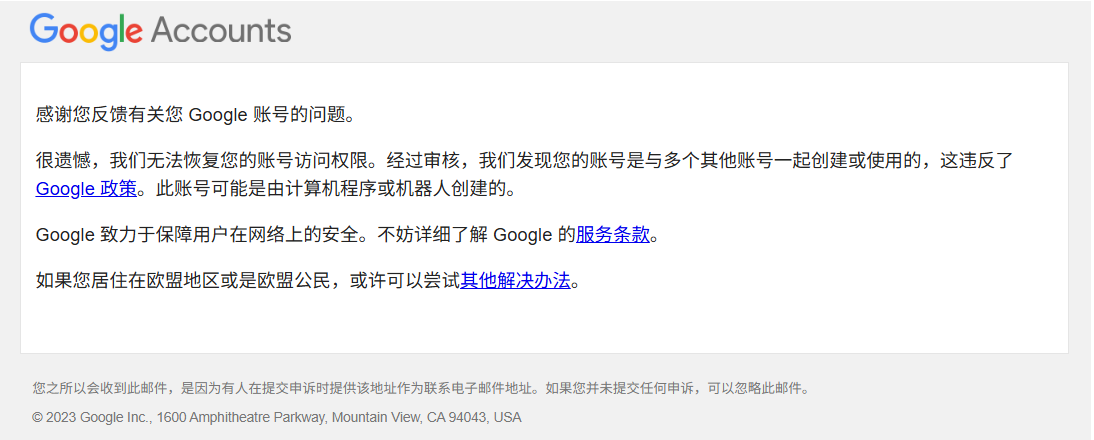Click the gray Accounts word in header
This screenshot has height=440, width=1094.
pyautogui.click(x=220, y=31)
